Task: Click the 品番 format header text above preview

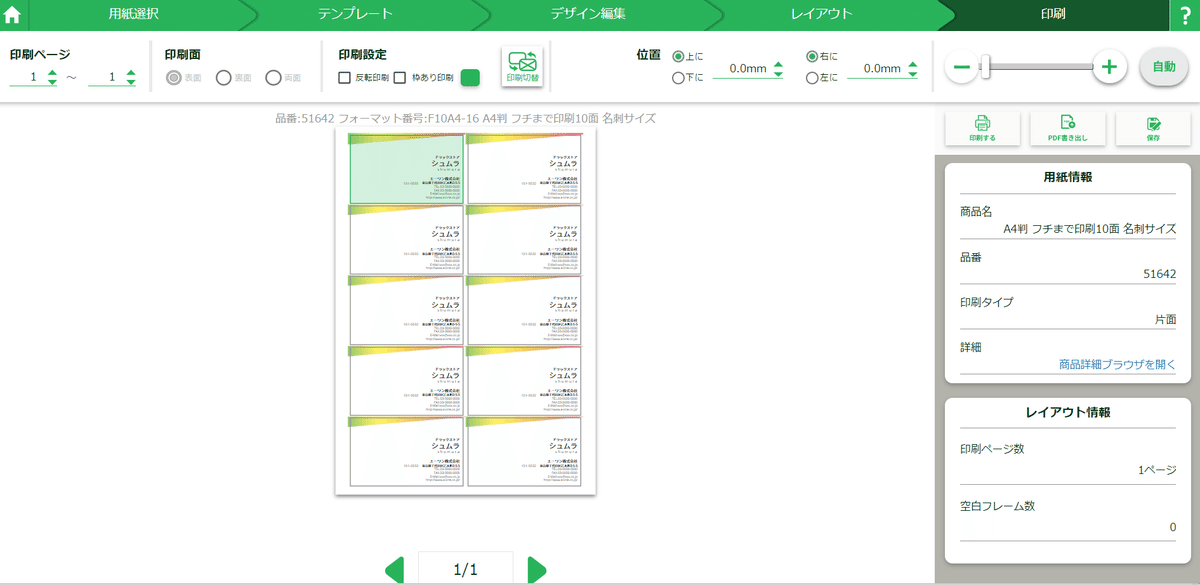Action: tap(466, 118)
